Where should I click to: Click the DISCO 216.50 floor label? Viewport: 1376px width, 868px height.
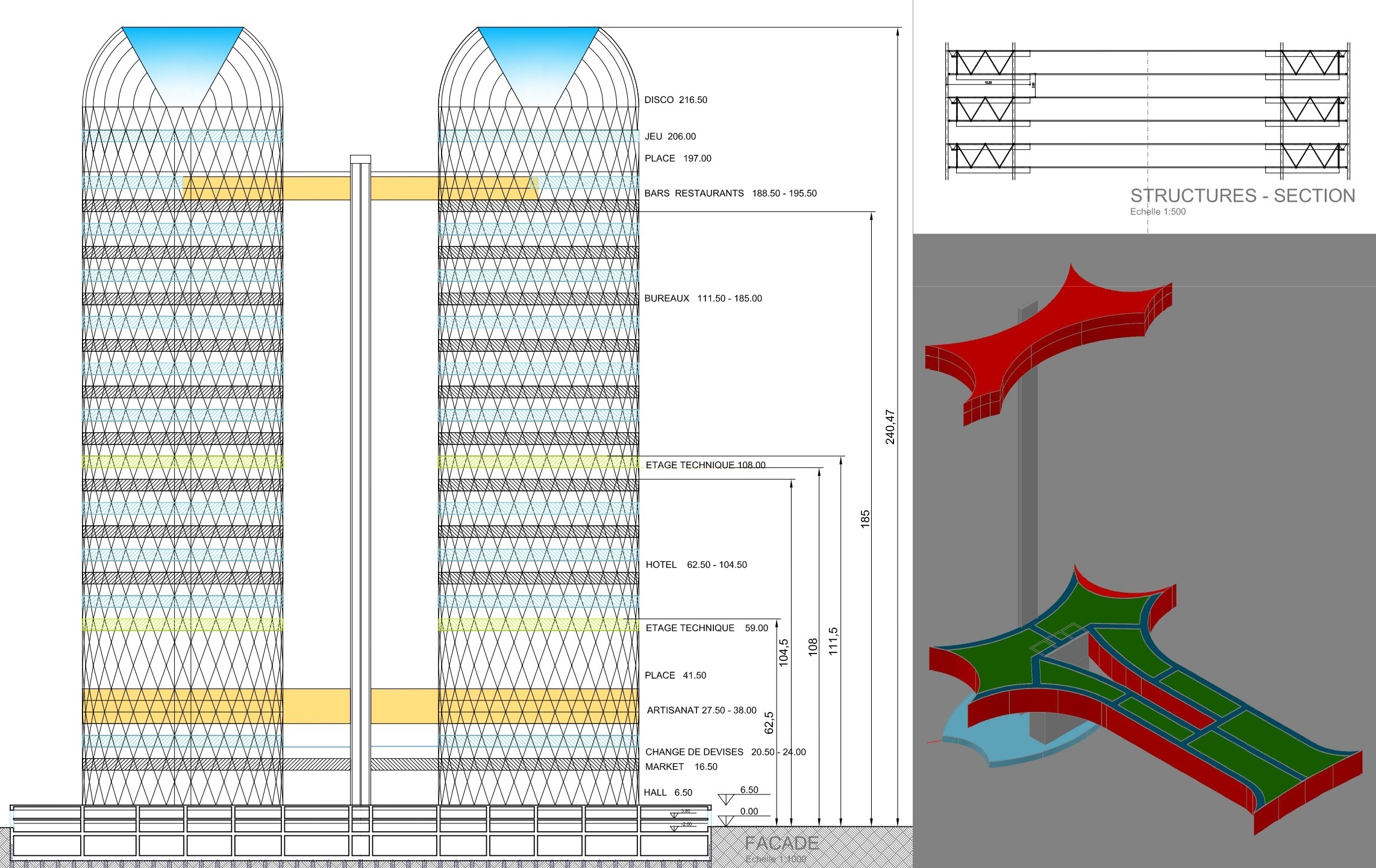675,100
